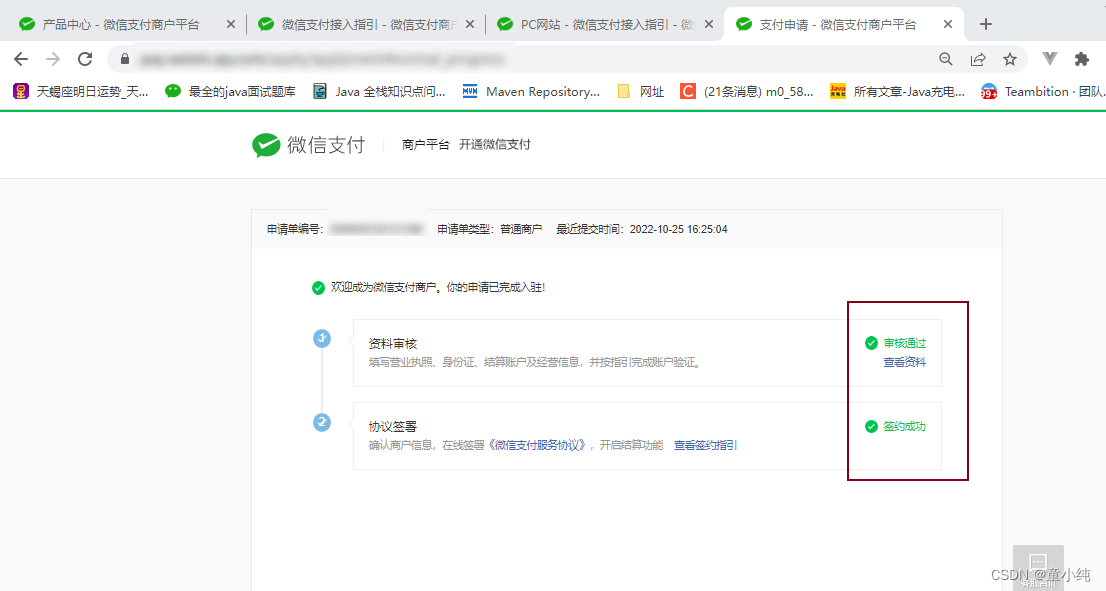Click submission time 2022-10-25 16:25:04

coord(679,229)
